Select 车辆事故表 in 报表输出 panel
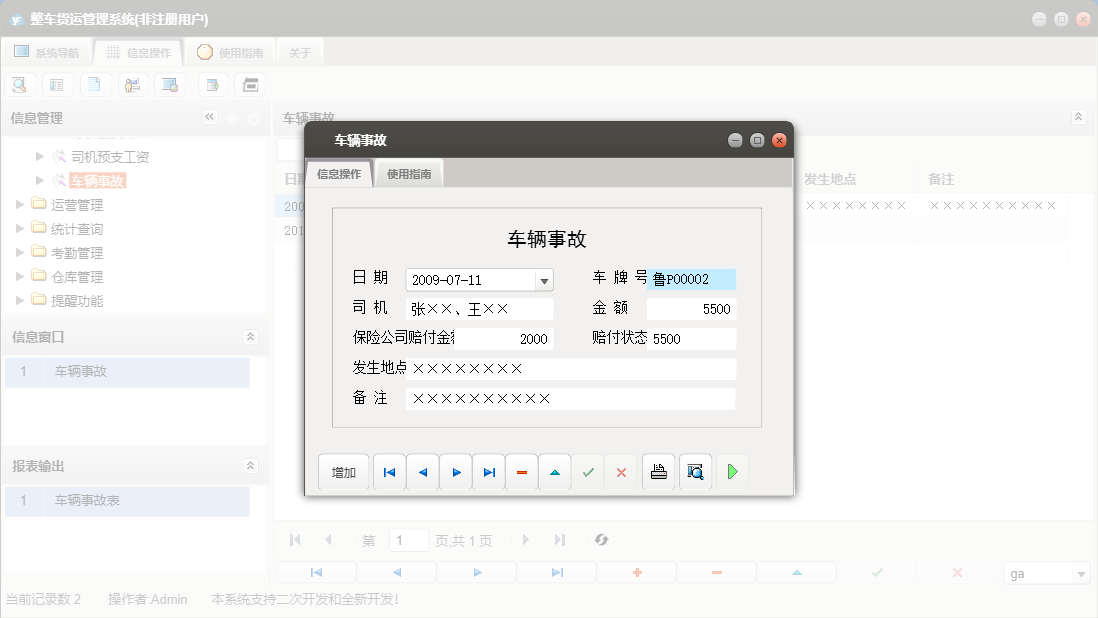This screenshot has height=618, width=1098. click(x=88, y=501)
